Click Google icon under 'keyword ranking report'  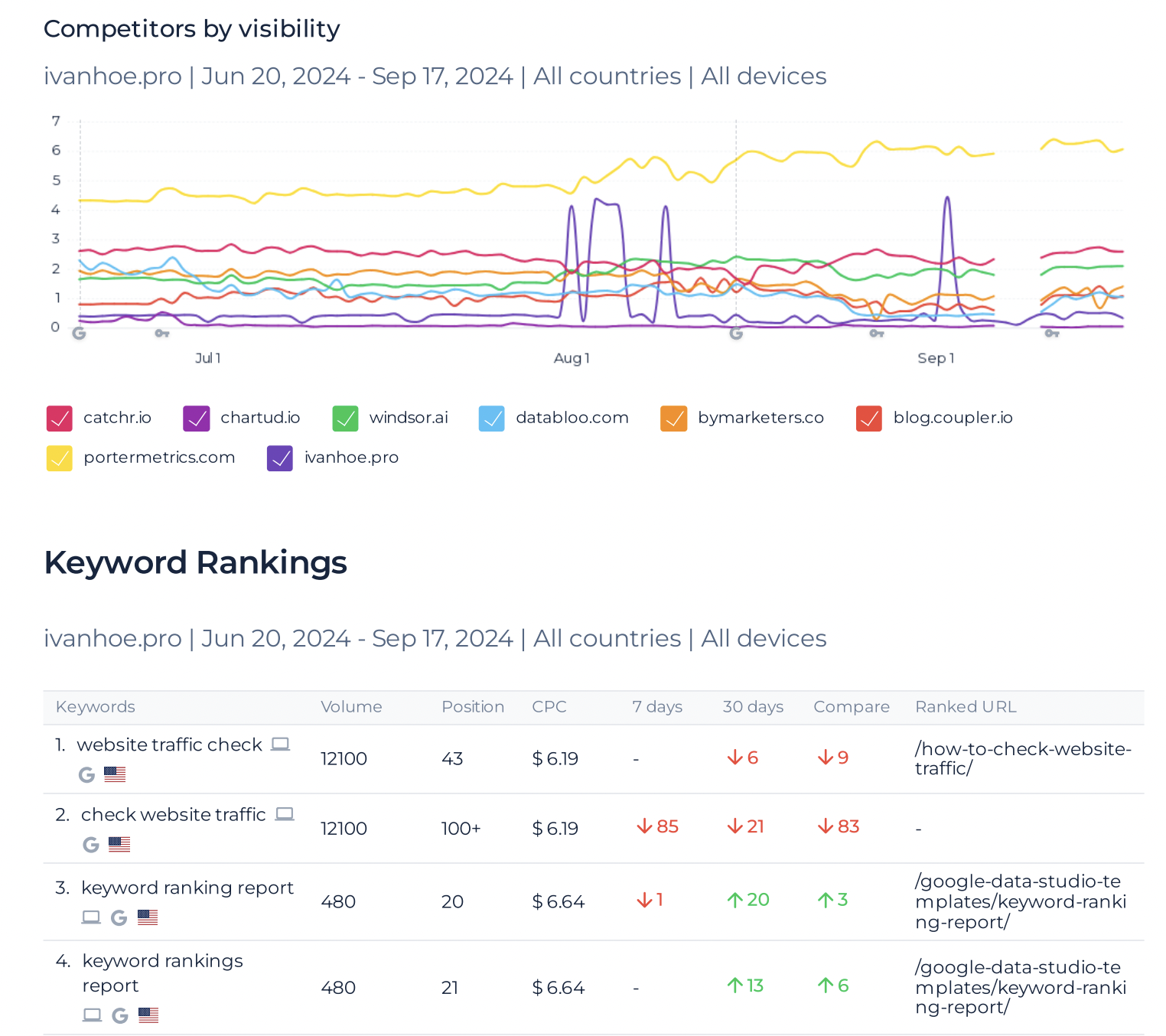(119, 917)
